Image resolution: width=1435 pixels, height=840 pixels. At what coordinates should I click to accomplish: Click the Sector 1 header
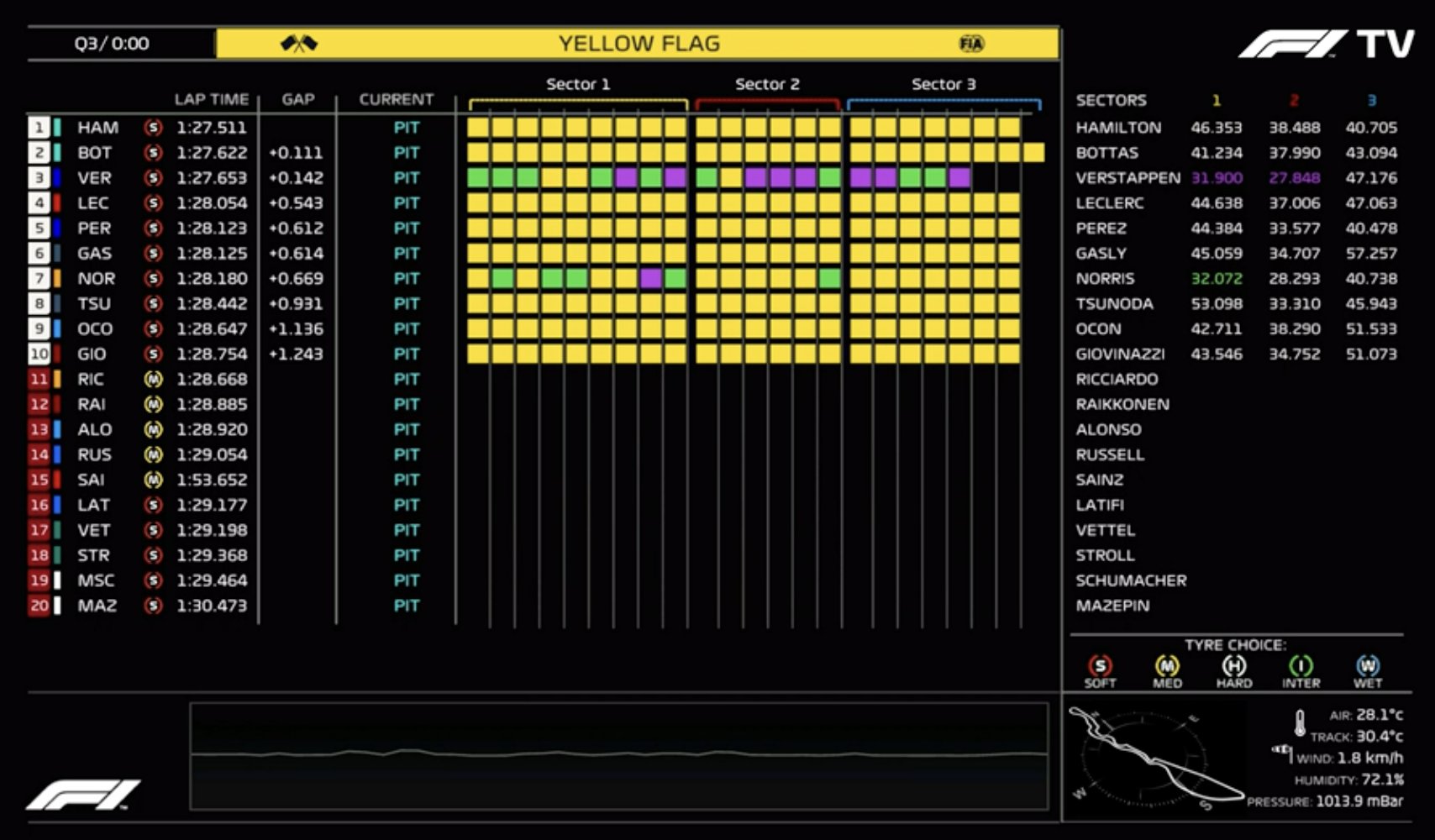[578, 84]
